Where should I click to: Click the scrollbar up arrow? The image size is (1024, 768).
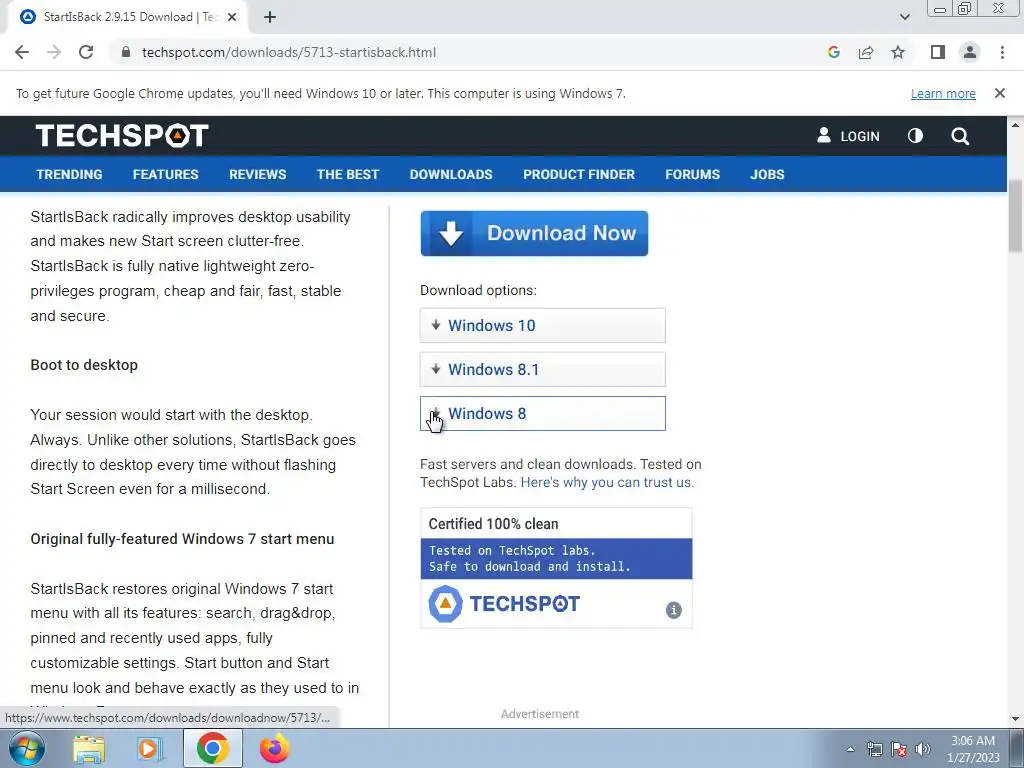pyautogui.click(x=1015, y=124)
